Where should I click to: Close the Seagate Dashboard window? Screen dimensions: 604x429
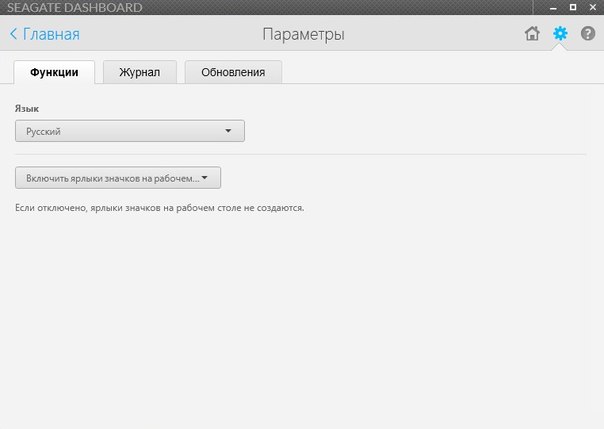click(592, 7)
